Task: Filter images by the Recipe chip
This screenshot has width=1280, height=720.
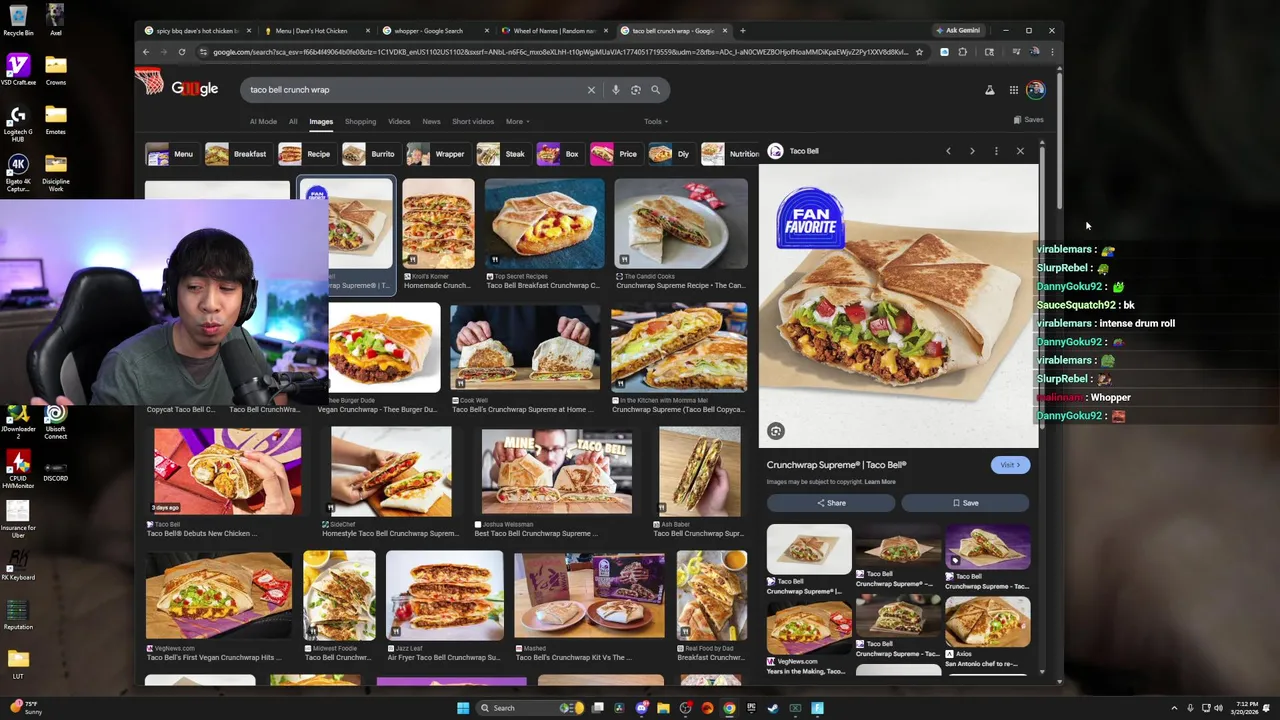Action: (305, 154)
